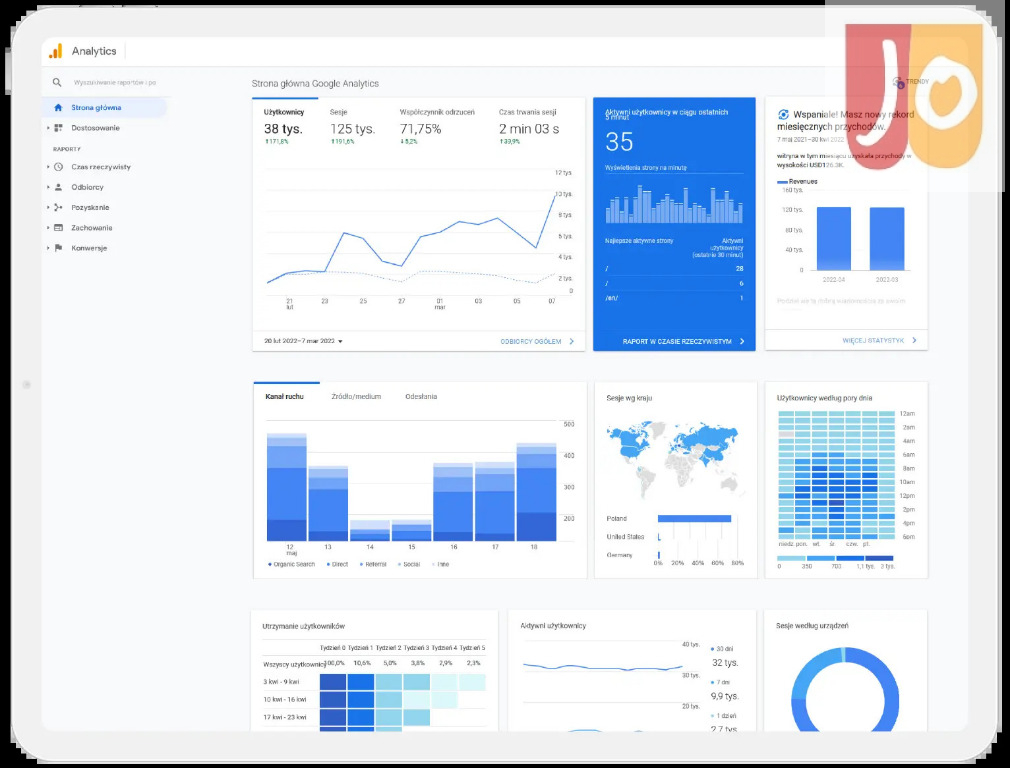The height and width of the screenshot is (768, 1010).
Task: Click arrow next to WIĘCEJ STATYSTYK
Action: click(x=914, y=340)
